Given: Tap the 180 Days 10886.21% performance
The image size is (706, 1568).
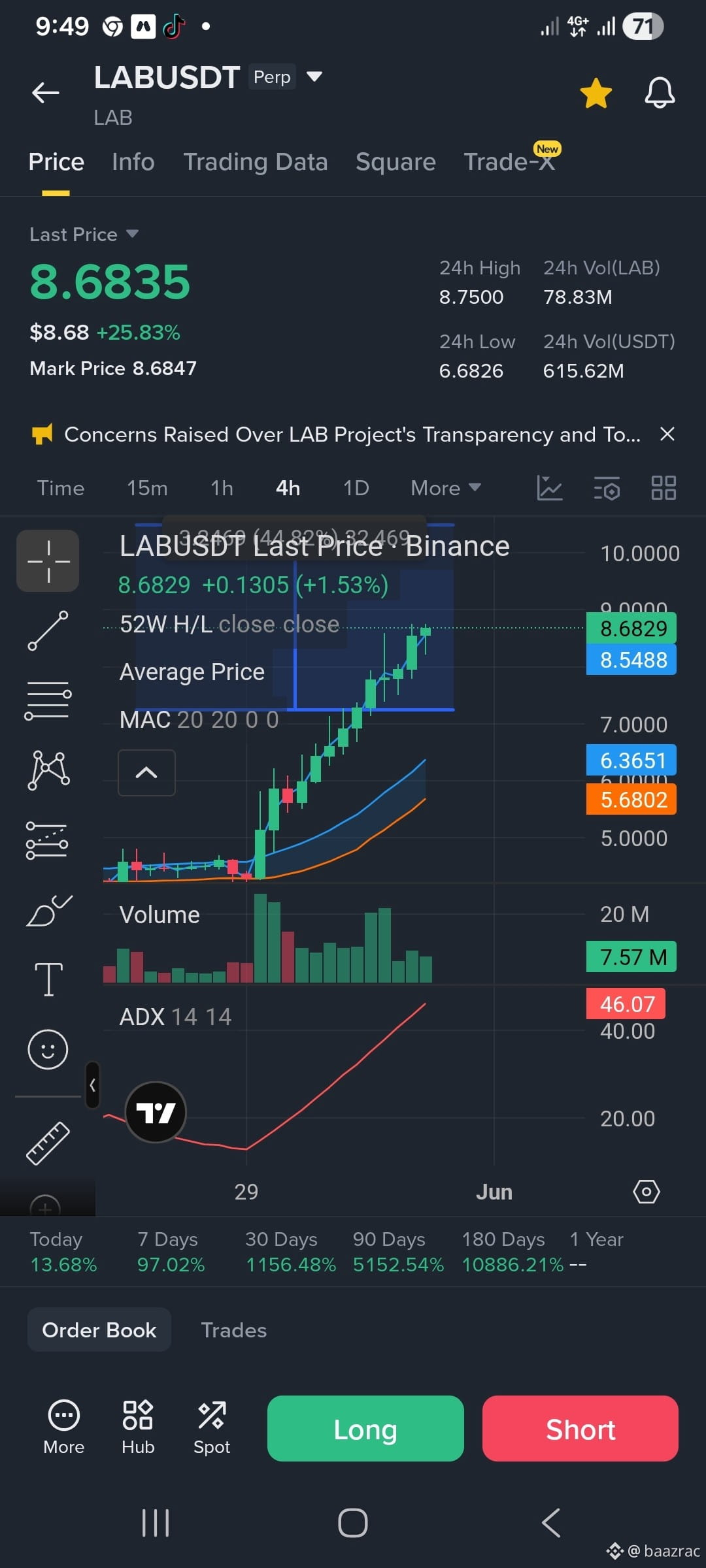Looking at the screenshot, I should pyautogui.click(x=513, y=1251).
